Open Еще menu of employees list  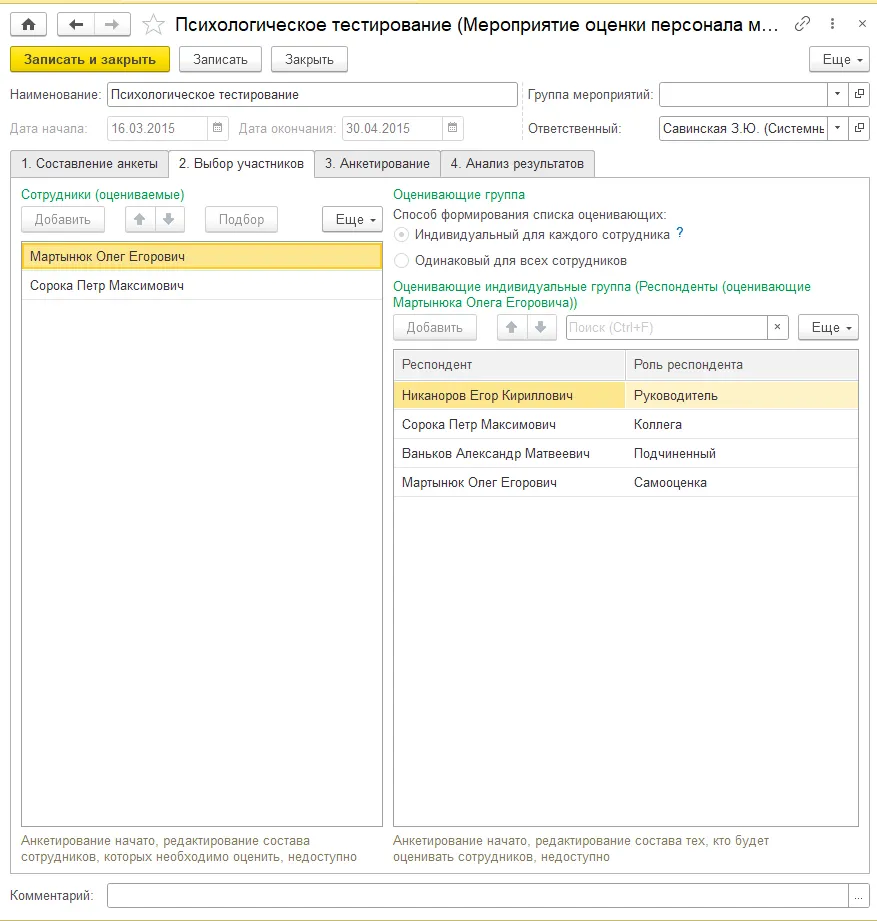tap(352, 220)
